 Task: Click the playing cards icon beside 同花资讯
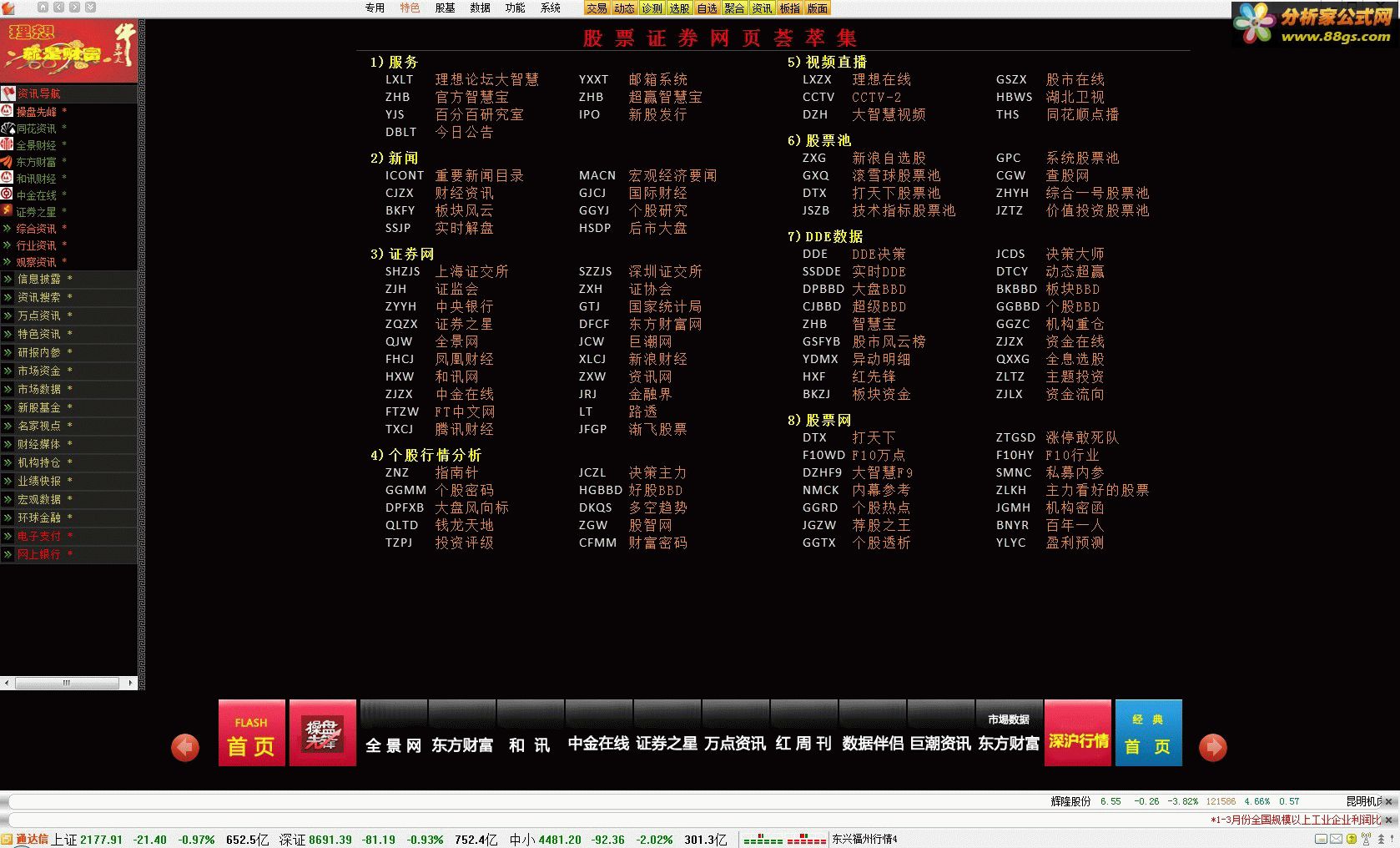click(x=8, y=128)
